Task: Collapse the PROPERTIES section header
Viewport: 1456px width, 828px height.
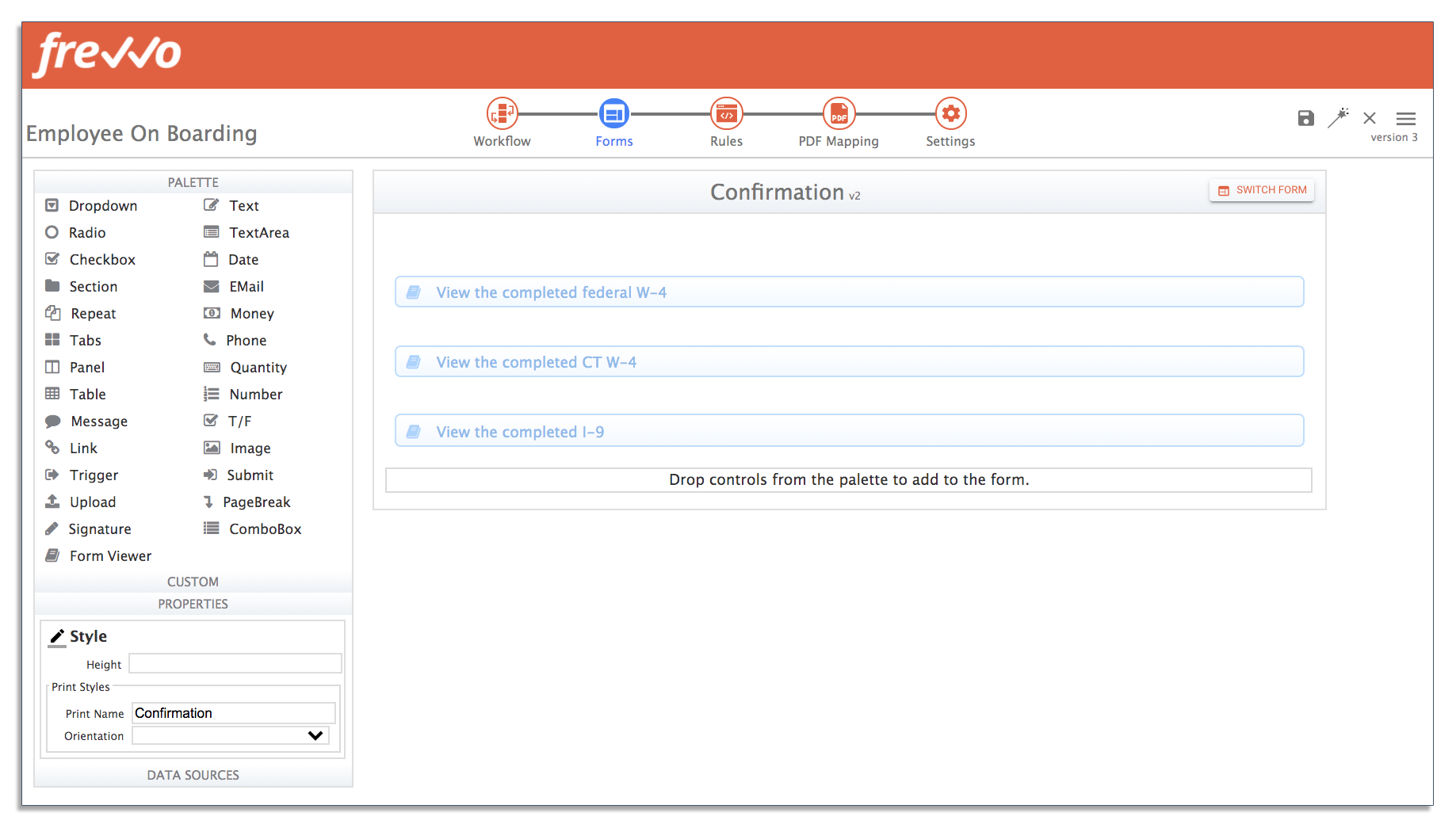Action: 193,604
